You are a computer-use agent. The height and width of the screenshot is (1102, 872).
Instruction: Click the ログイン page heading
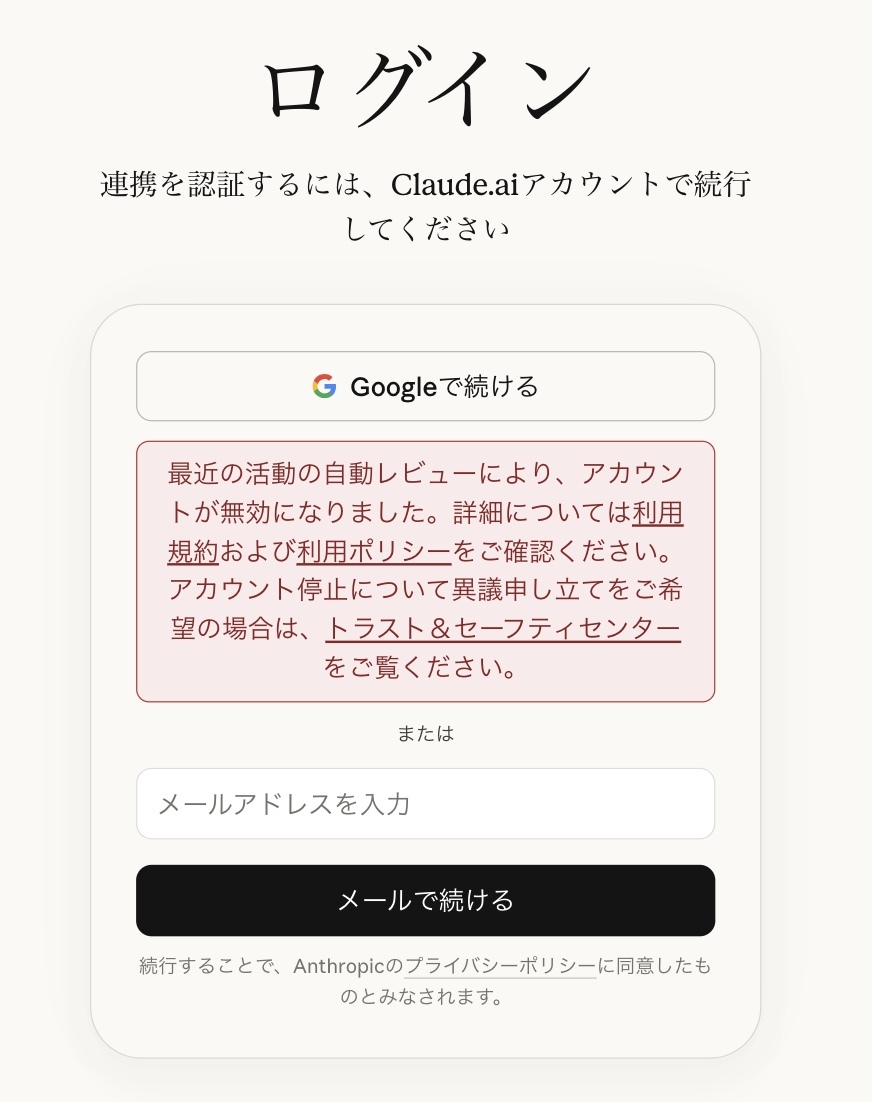click(426, 89)
